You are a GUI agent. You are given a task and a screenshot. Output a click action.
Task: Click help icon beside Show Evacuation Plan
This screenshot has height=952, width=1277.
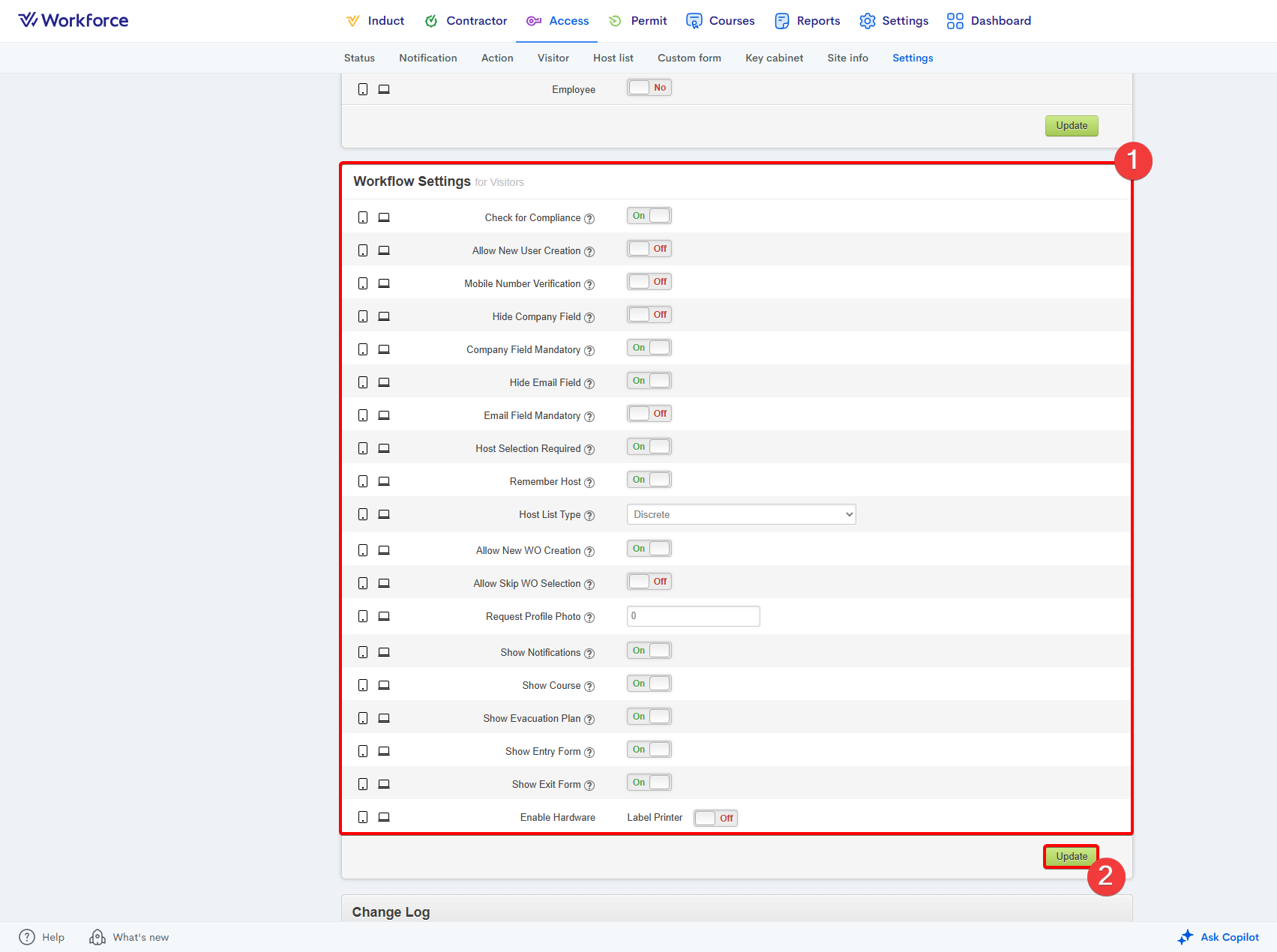pos(589,720)
